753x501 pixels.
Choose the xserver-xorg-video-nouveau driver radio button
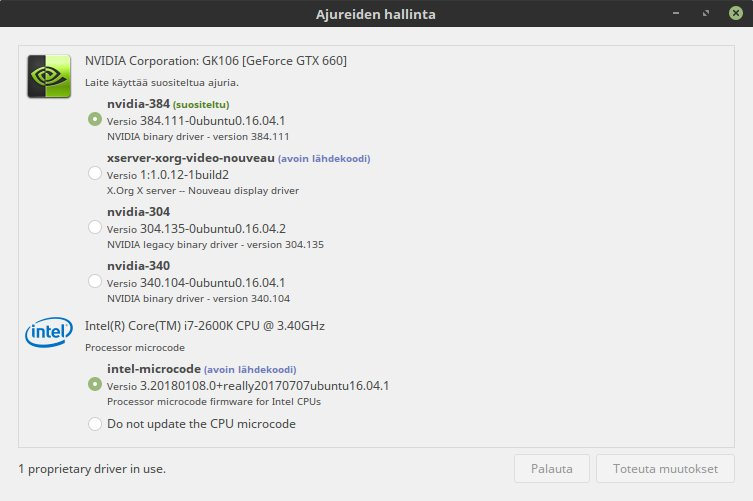coord(95,174)
